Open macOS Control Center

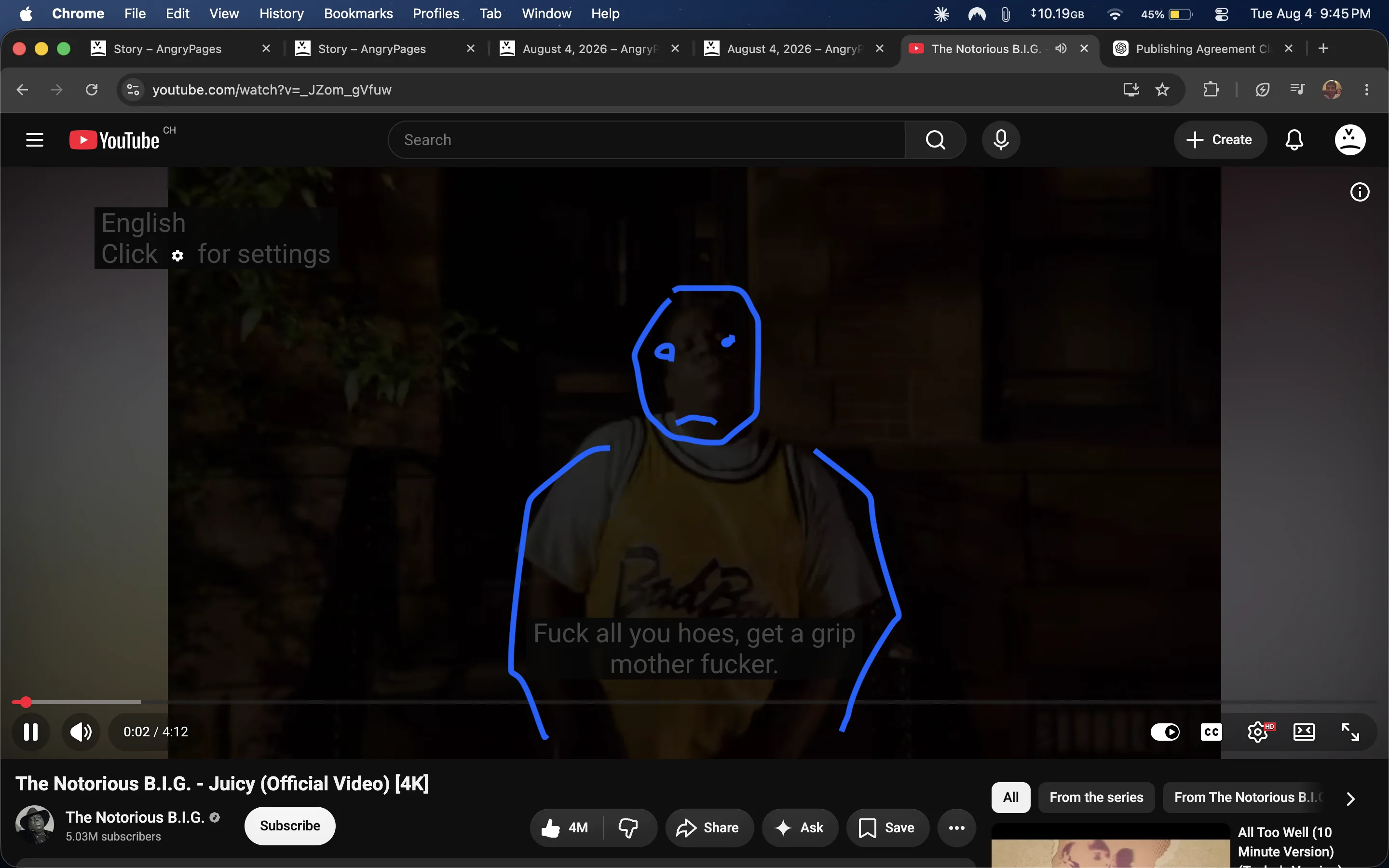coord(1221,14)
